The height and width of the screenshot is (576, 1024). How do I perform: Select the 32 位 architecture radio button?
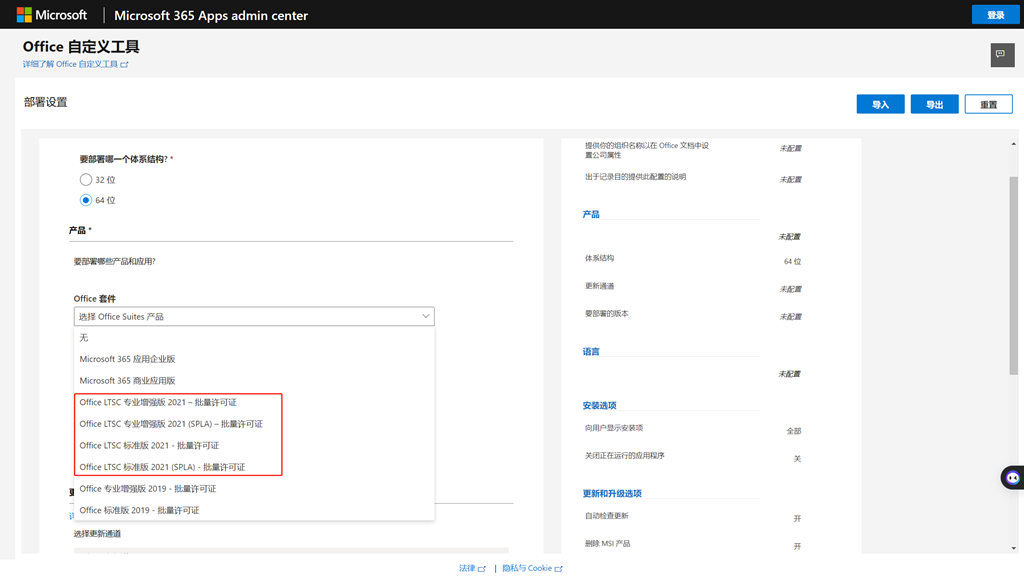[86, 180]
